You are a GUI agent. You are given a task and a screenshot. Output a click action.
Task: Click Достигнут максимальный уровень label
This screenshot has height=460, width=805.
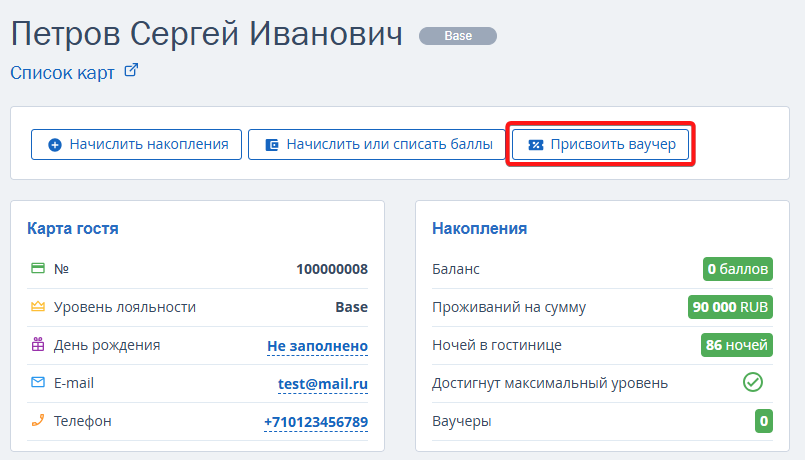click(550, 383)
